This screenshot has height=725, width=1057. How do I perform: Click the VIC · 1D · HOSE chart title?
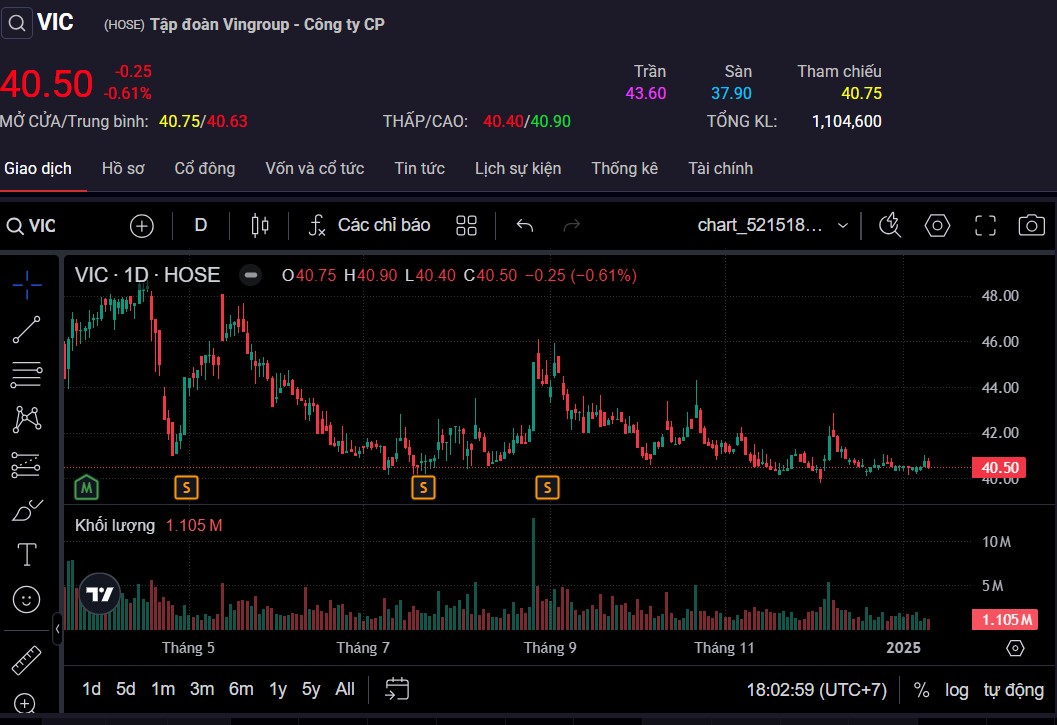click(x=147, y=275)
